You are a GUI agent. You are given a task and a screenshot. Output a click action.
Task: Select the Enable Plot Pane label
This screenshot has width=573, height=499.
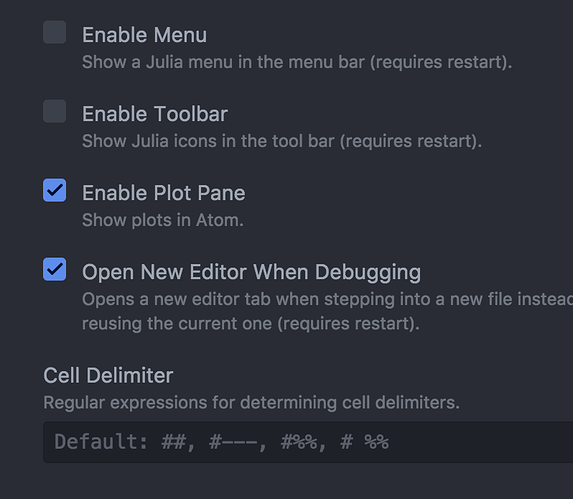point(164,193)
